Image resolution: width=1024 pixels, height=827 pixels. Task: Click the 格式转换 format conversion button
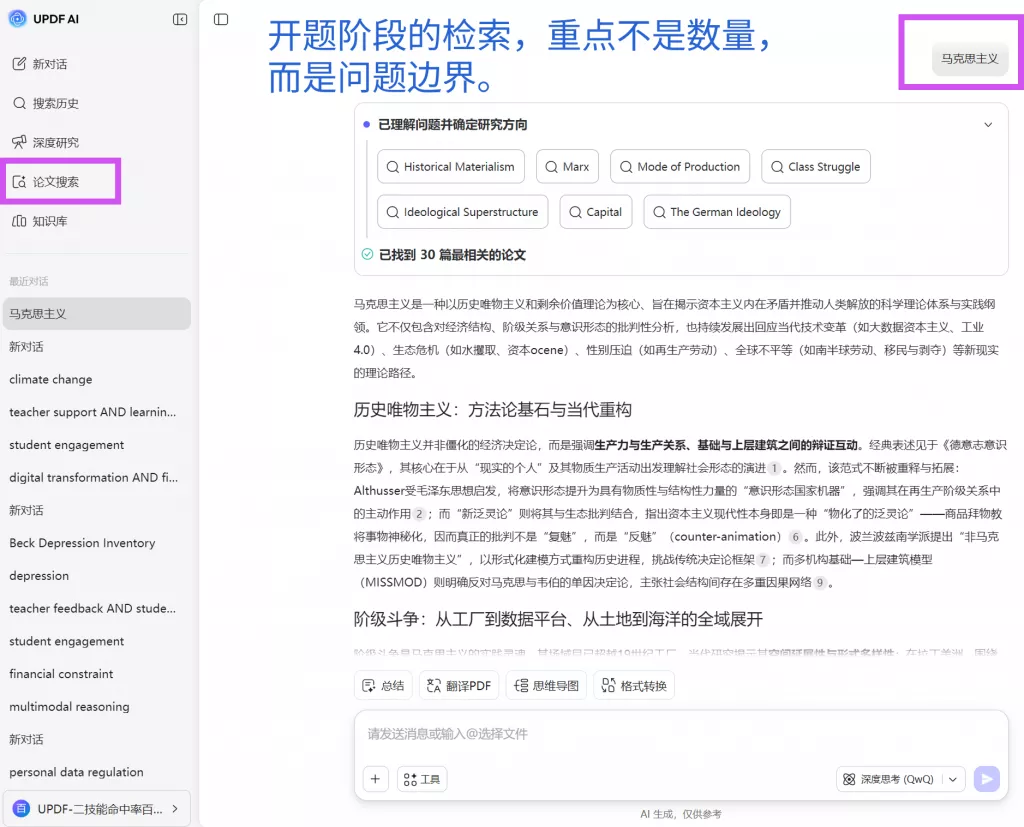click(x=634, y=685)
